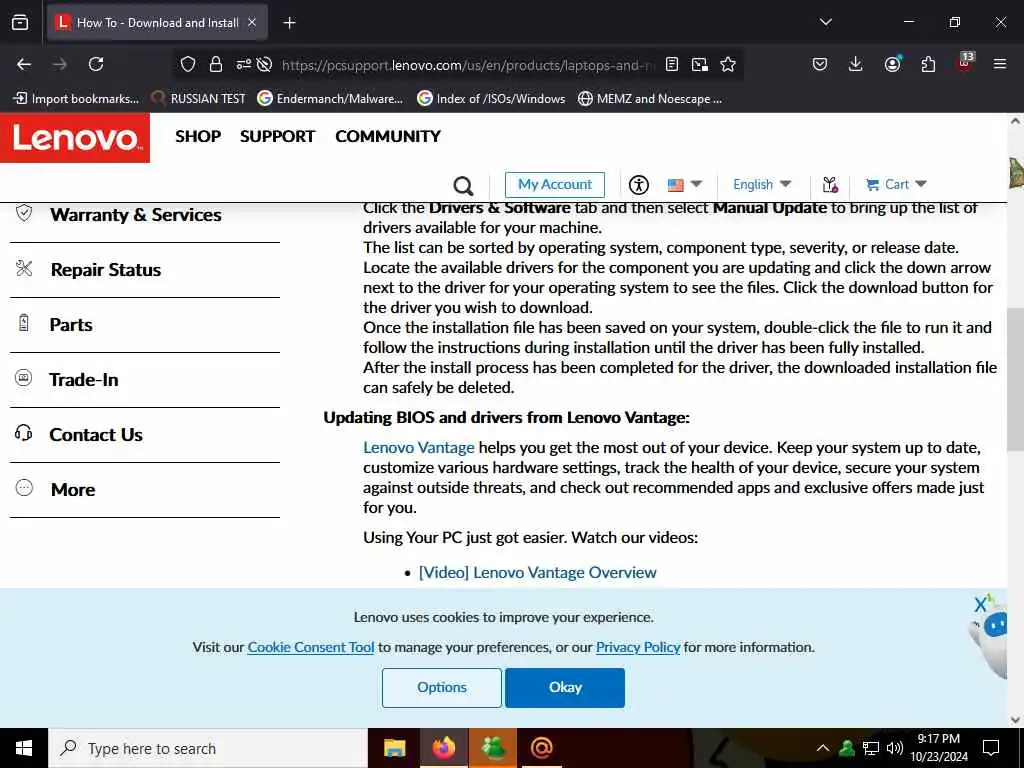Open Import bookmarks toolbar item

(x=76, y=99)
